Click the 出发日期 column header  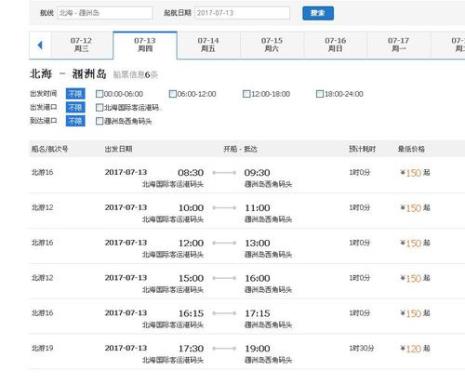click(x=118, y=149)
